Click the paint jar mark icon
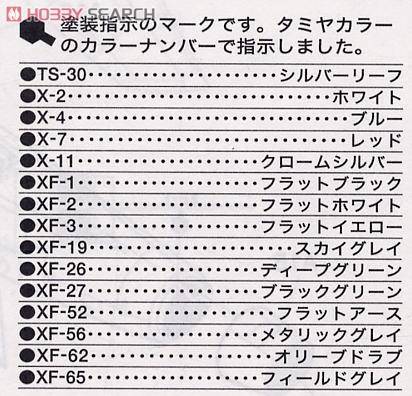412x396 pixels. [x=37, y=33]
